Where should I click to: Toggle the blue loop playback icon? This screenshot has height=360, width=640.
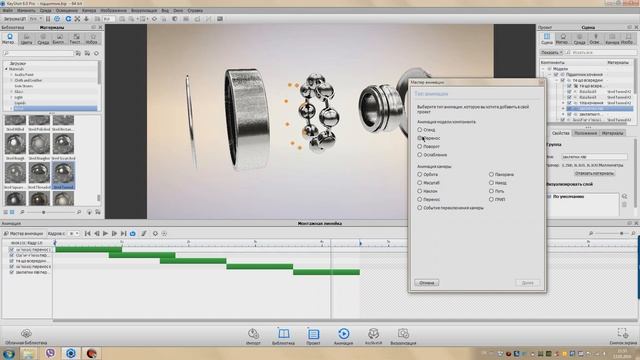tap(133, 233)
